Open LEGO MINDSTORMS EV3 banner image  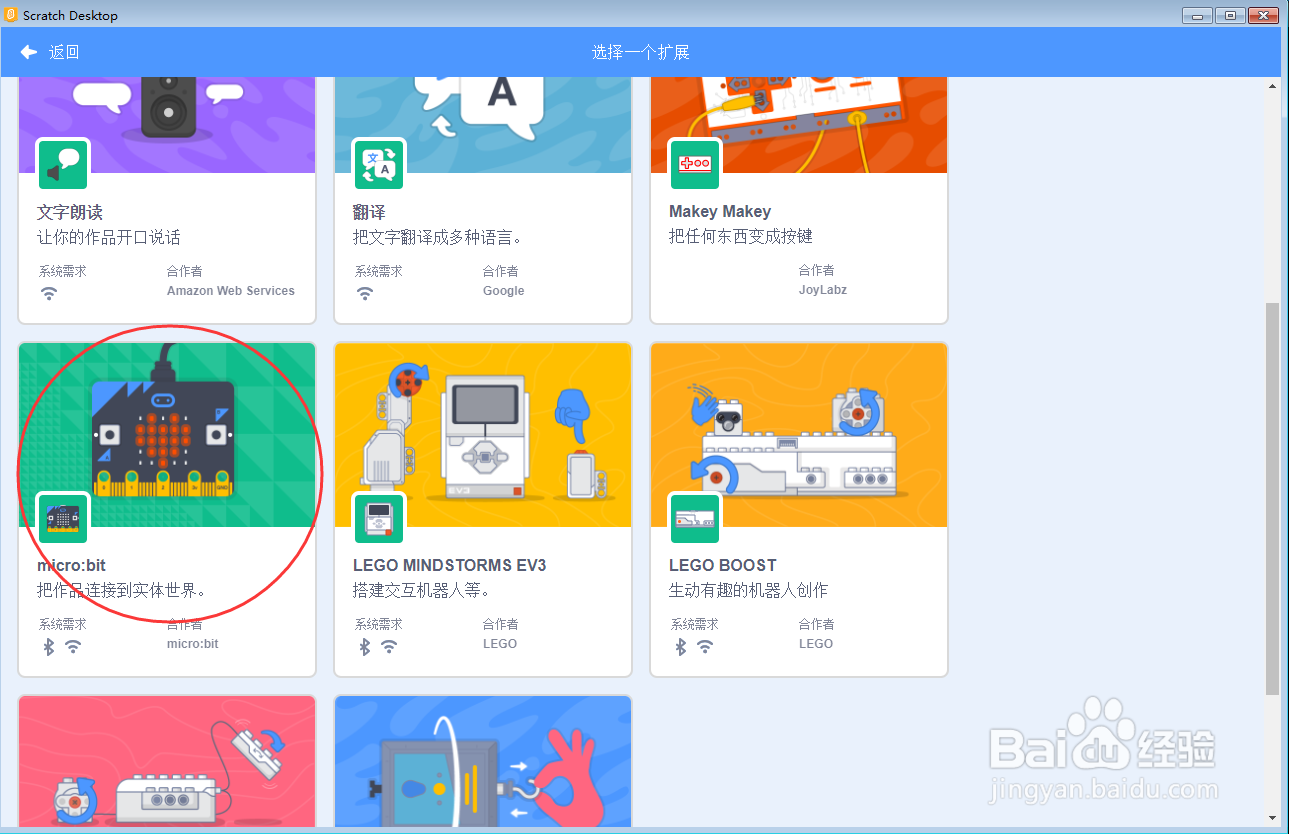tap(483, 435)
